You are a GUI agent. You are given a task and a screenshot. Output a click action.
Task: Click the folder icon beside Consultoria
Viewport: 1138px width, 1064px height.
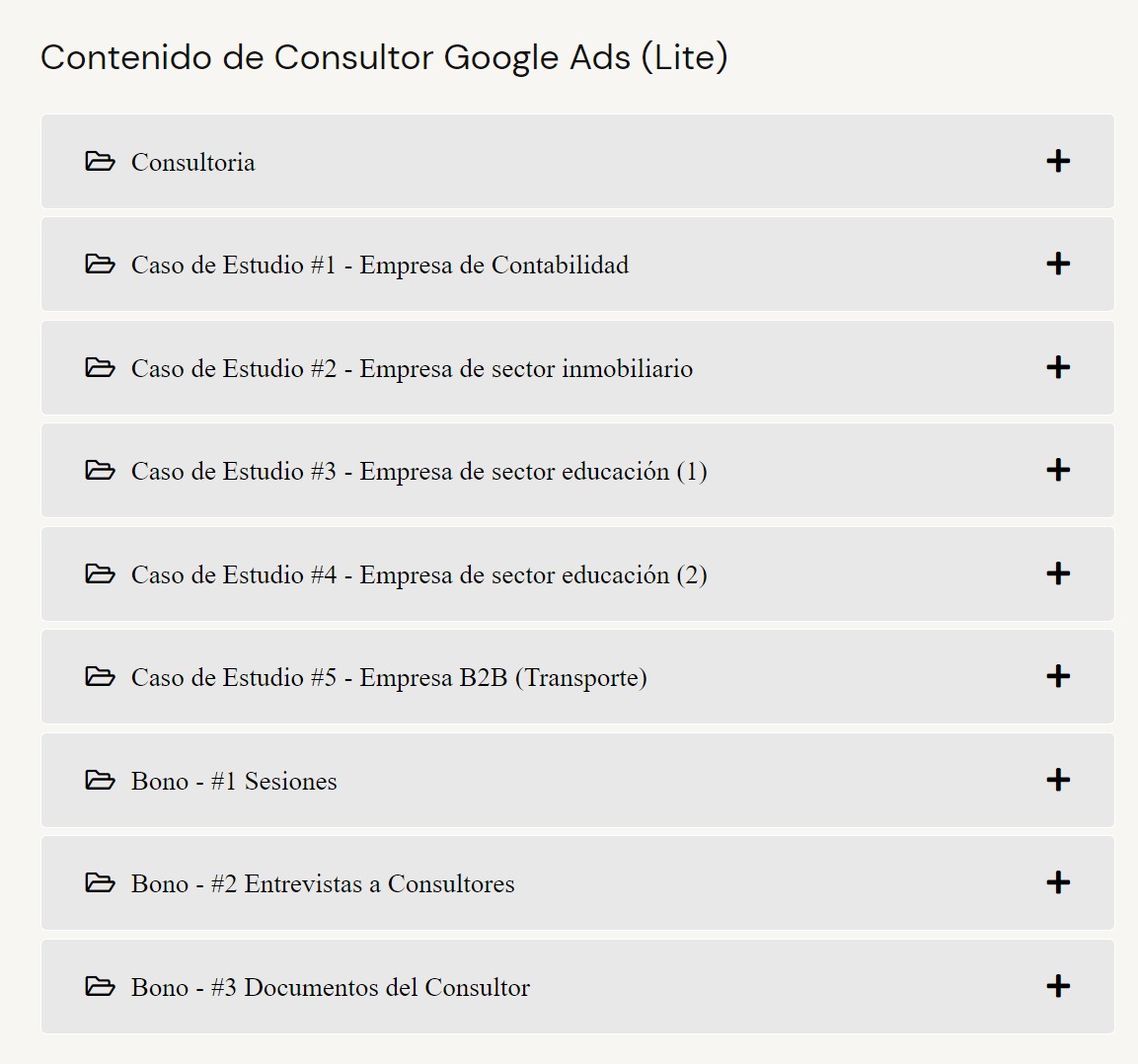100,162
